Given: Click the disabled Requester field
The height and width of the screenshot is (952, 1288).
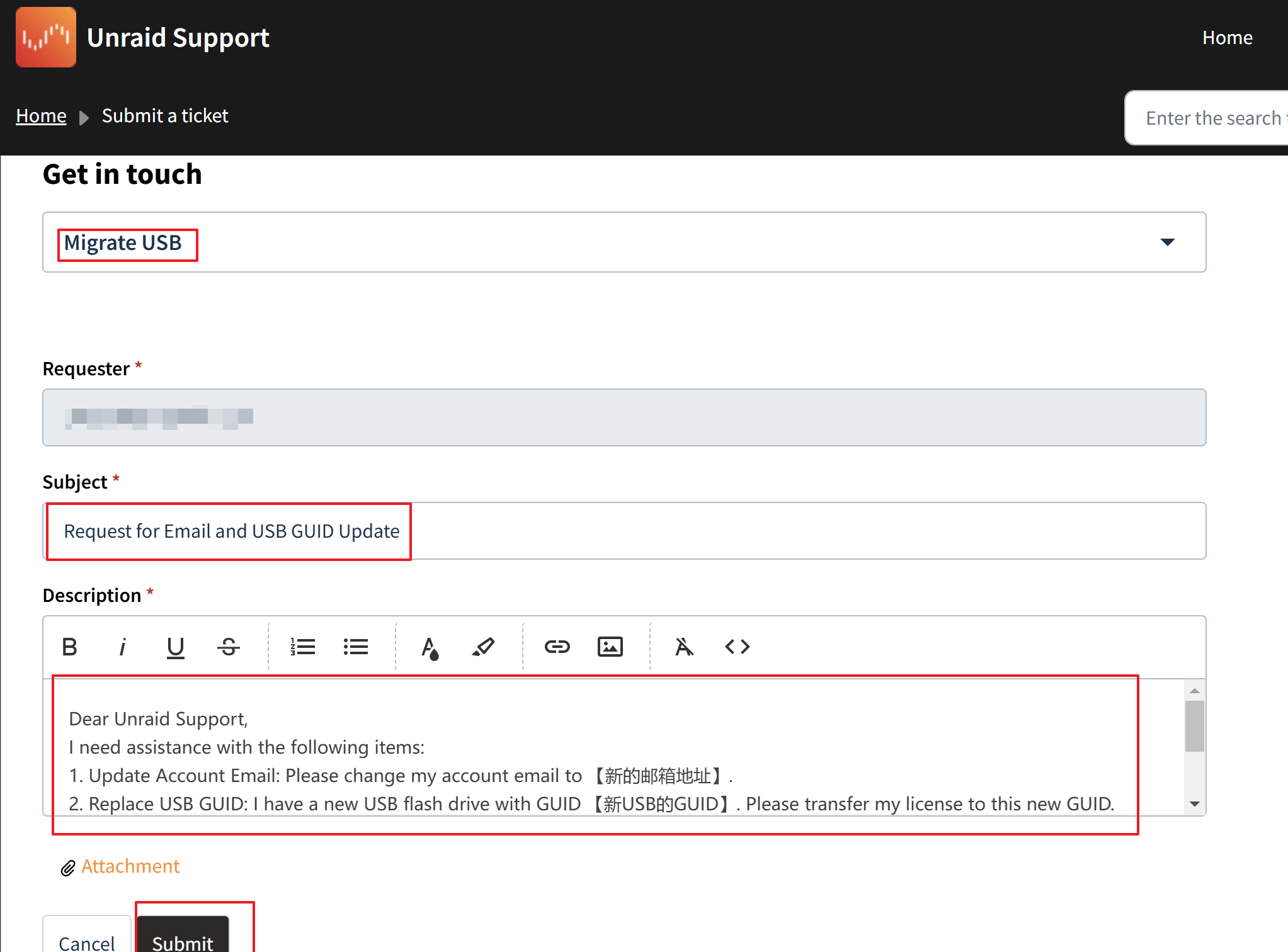Looking at the screenshot, I should click(624, 417).
